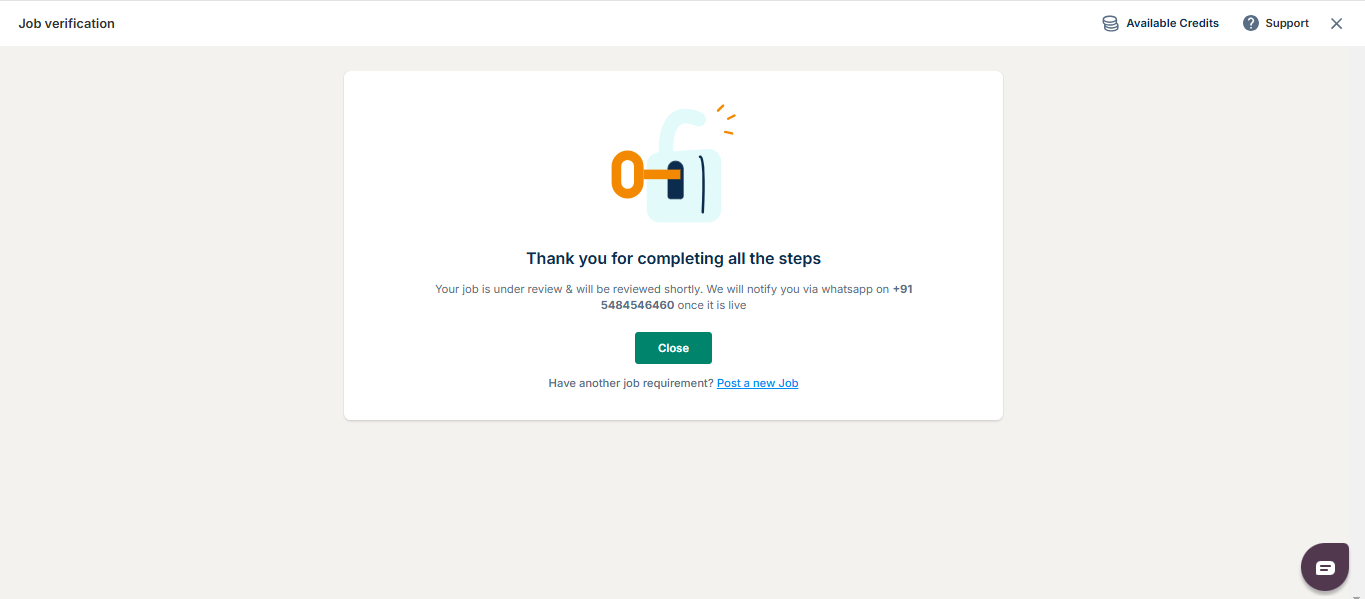Click the Job verification page title

click(66, 23)
